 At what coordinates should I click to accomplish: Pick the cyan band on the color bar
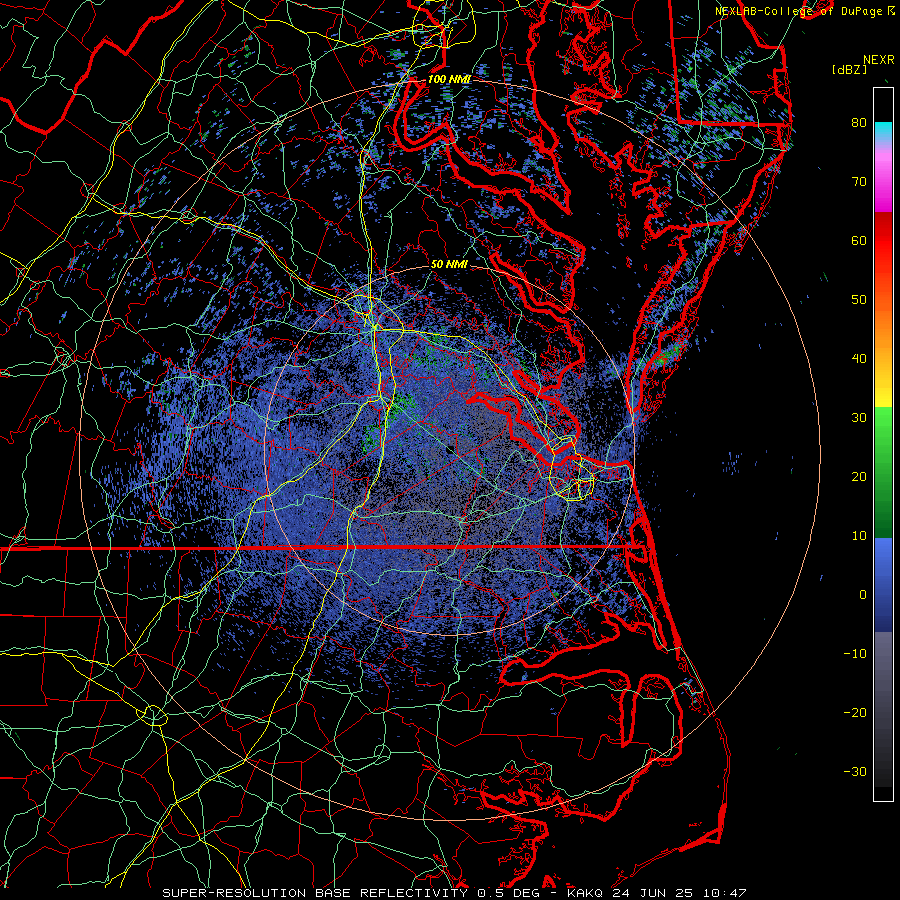tap(883, 130)
